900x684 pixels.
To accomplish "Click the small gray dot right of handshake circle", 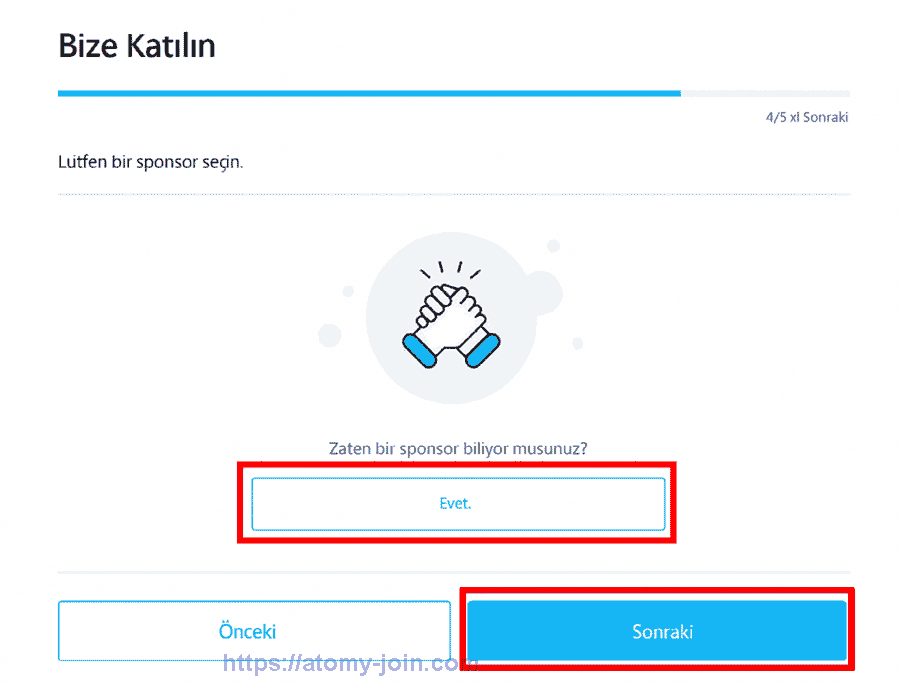I will pos(577,344).
